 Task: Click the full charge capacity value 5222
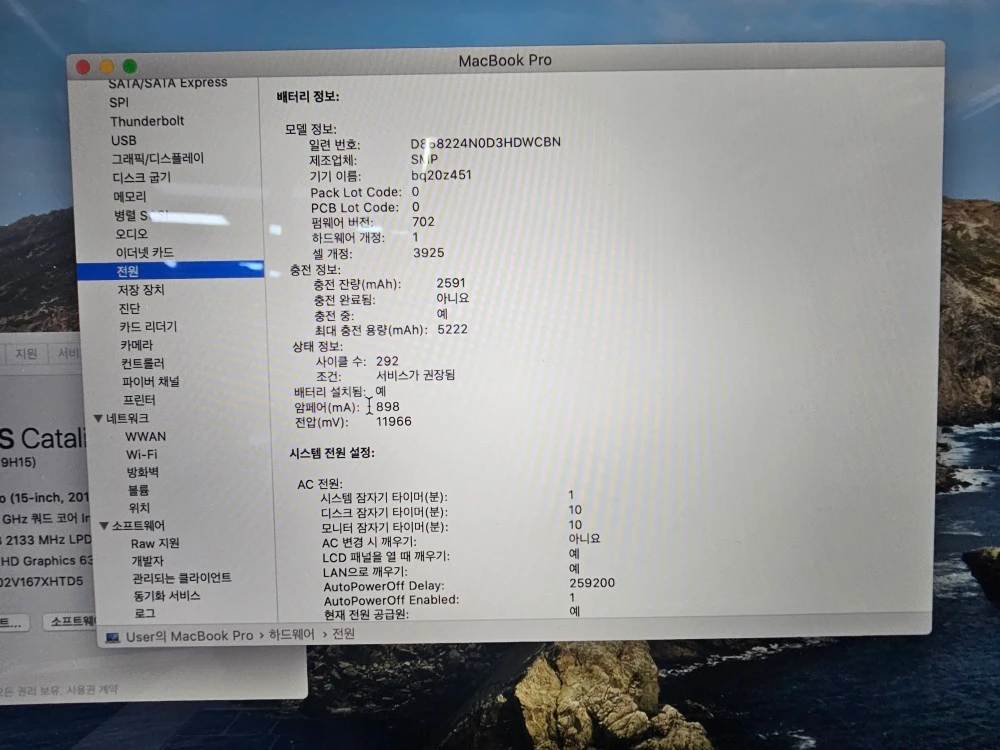pyautogui.click(x=452, y=329)
